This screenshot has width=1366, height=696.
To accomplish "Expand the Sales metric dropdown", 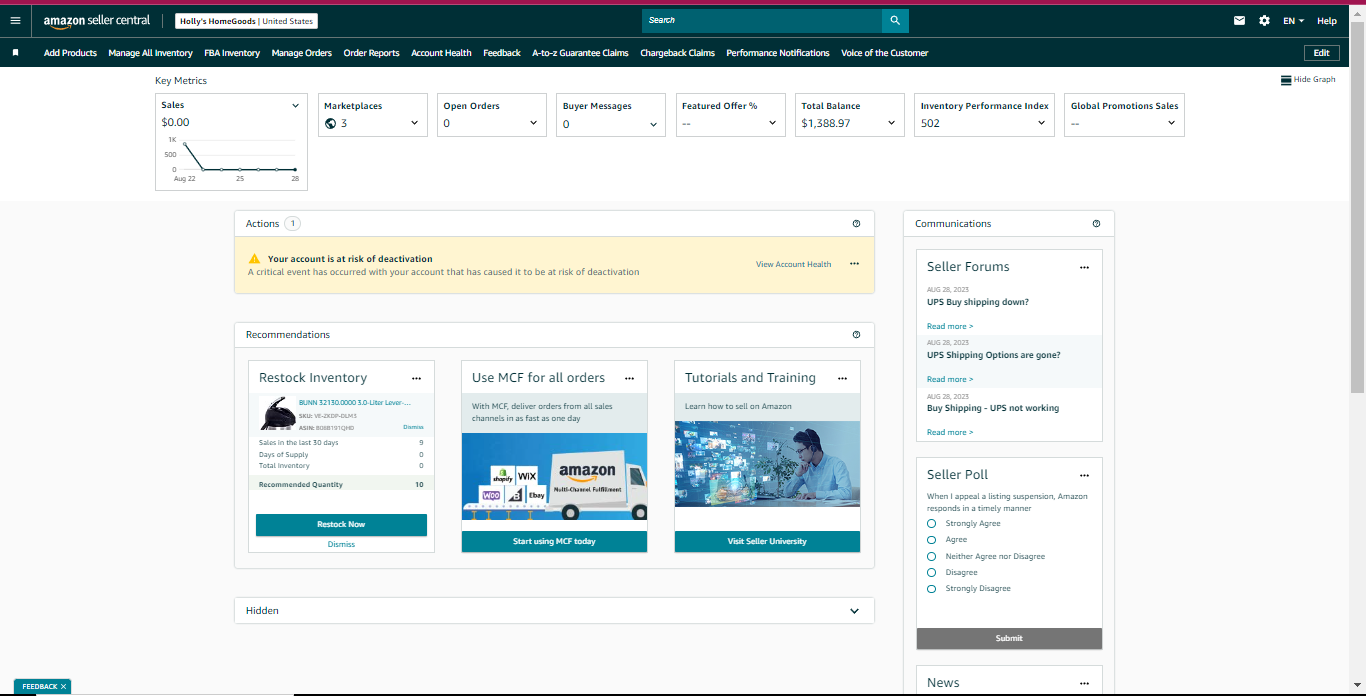I will pos(295,105).
